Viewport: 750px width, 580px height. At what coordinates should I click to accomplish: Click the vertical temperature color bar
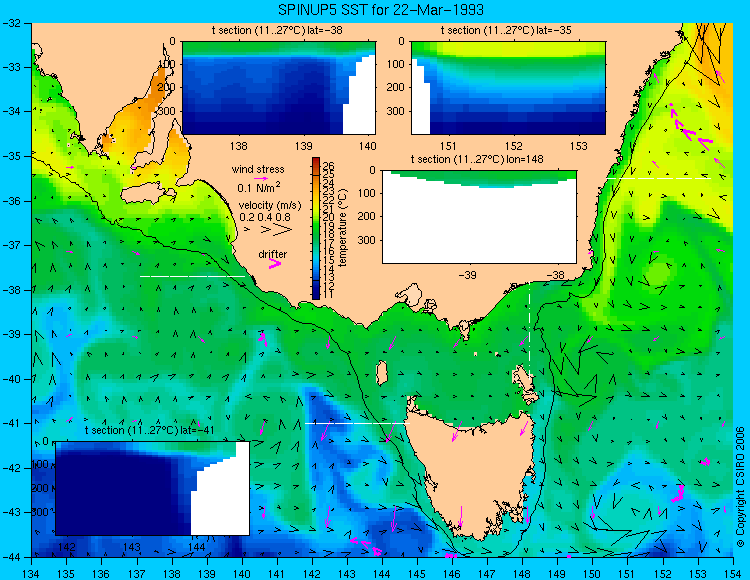316,228
